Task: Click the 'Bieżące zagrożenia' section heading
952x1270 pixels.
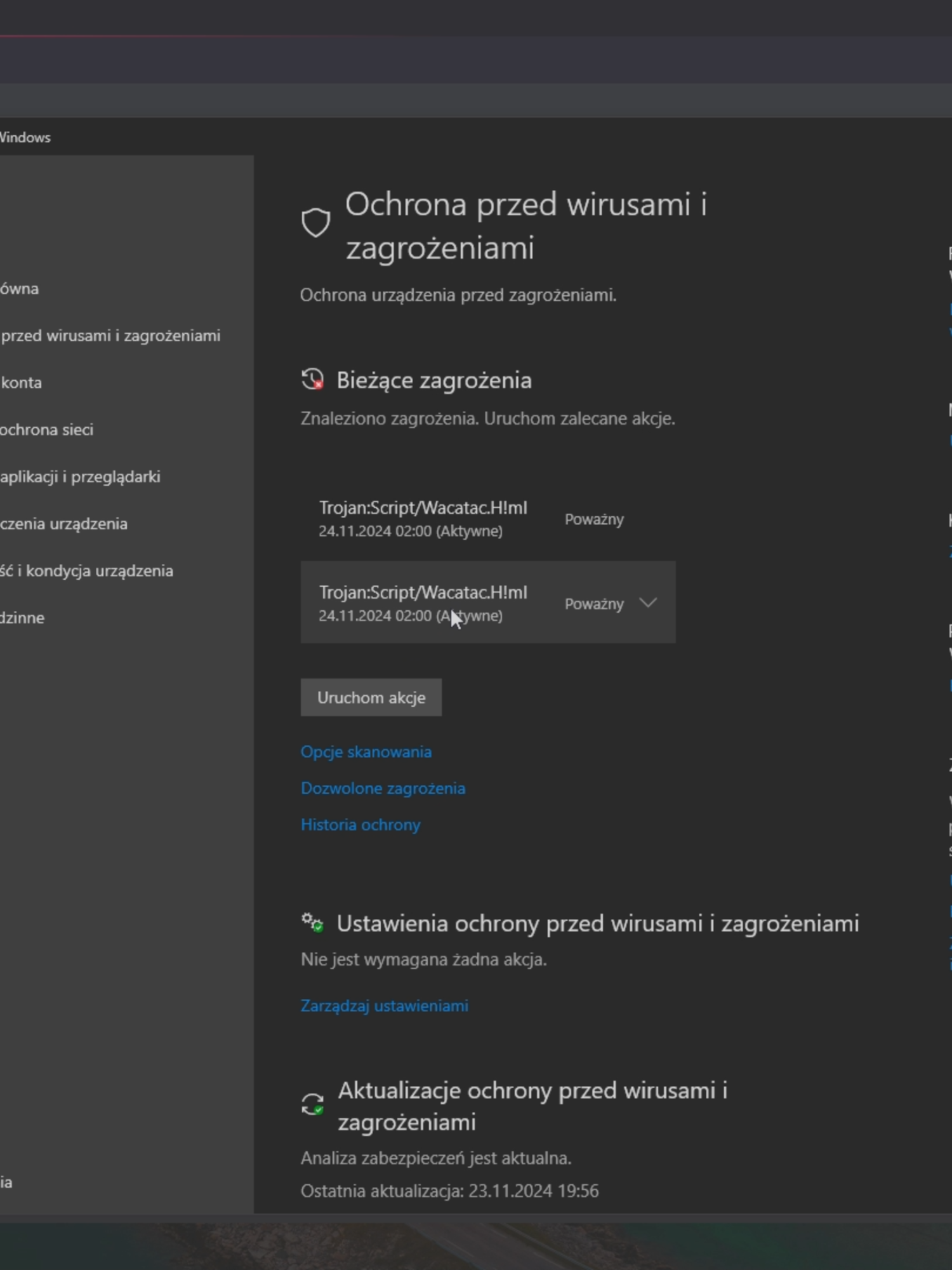Action: click(434, 380)
